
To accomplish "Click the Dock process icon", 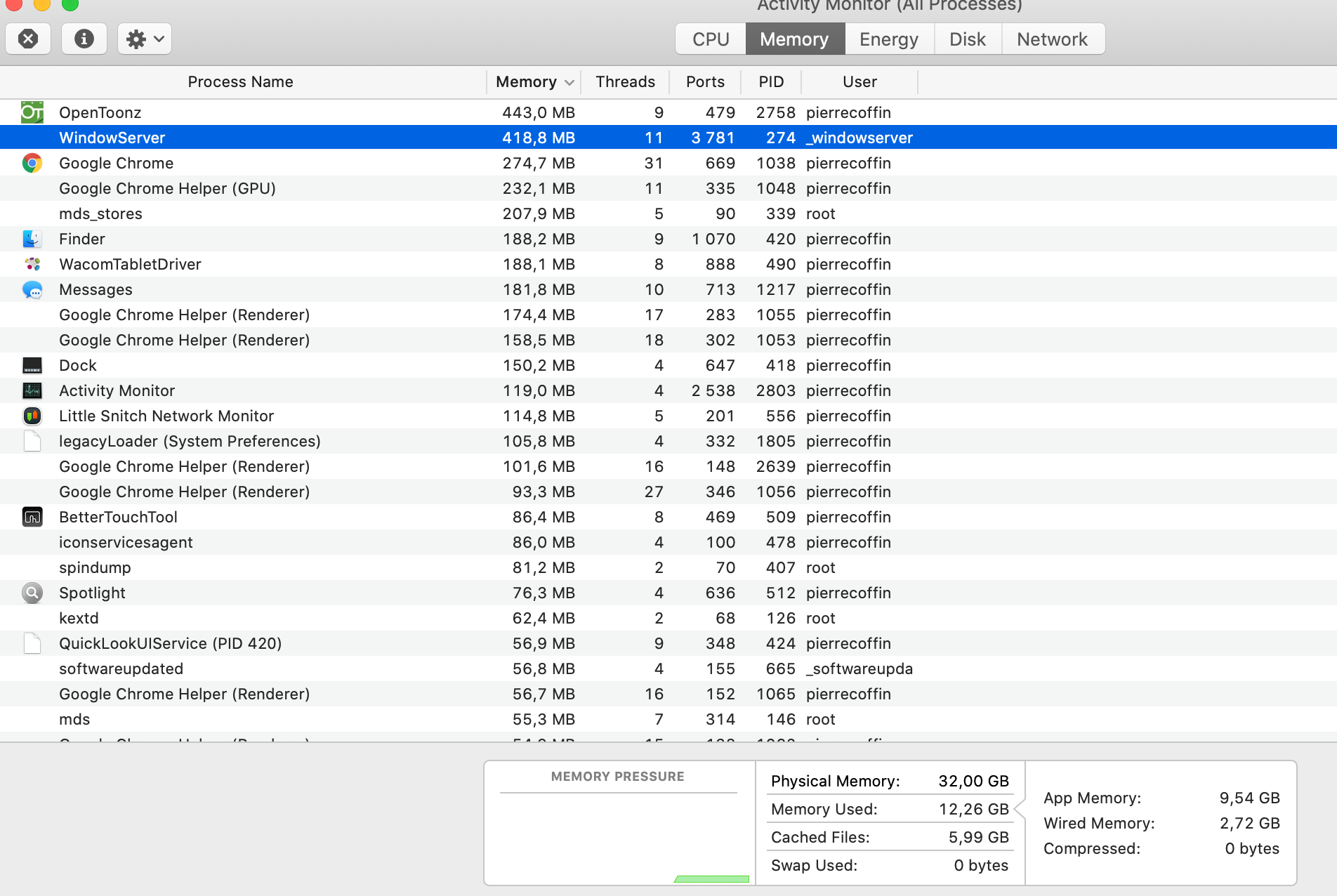I will (x=32, y=365).
